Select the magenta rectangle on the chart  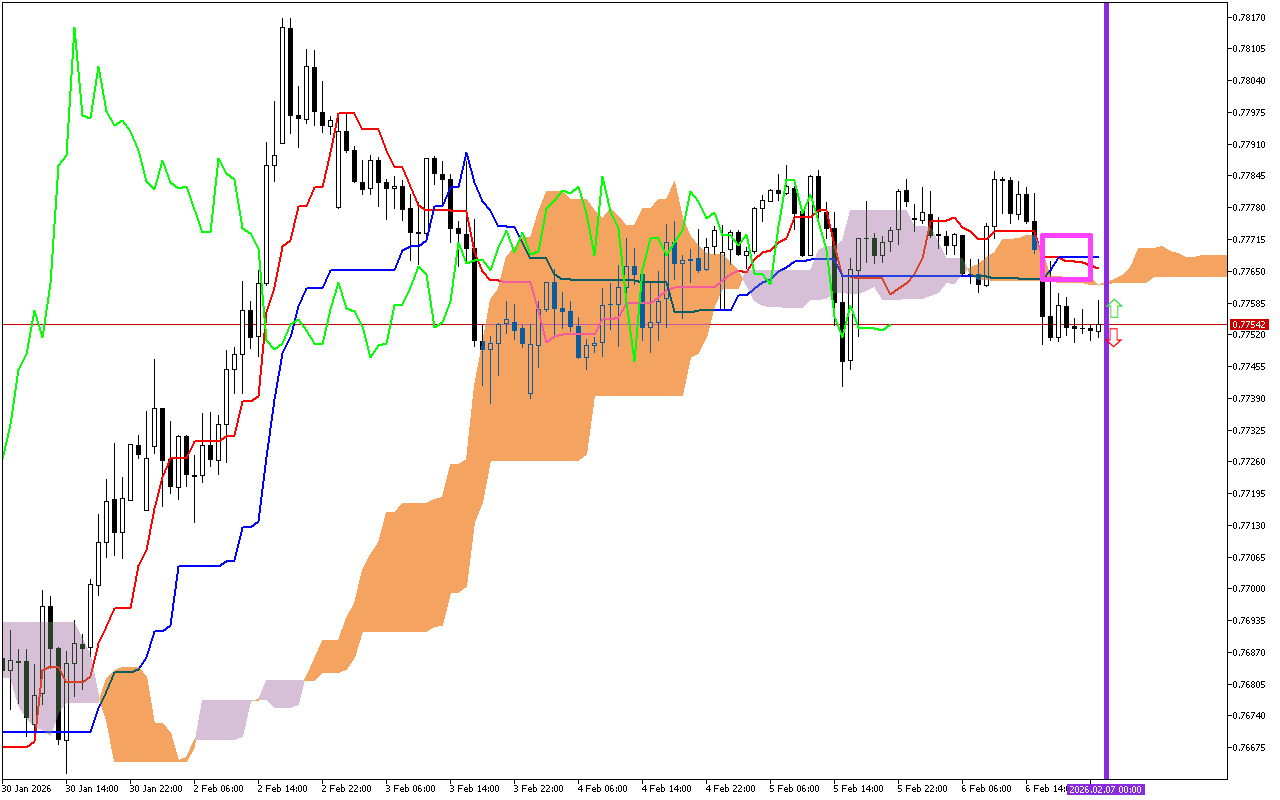(x=1067, y=236)
